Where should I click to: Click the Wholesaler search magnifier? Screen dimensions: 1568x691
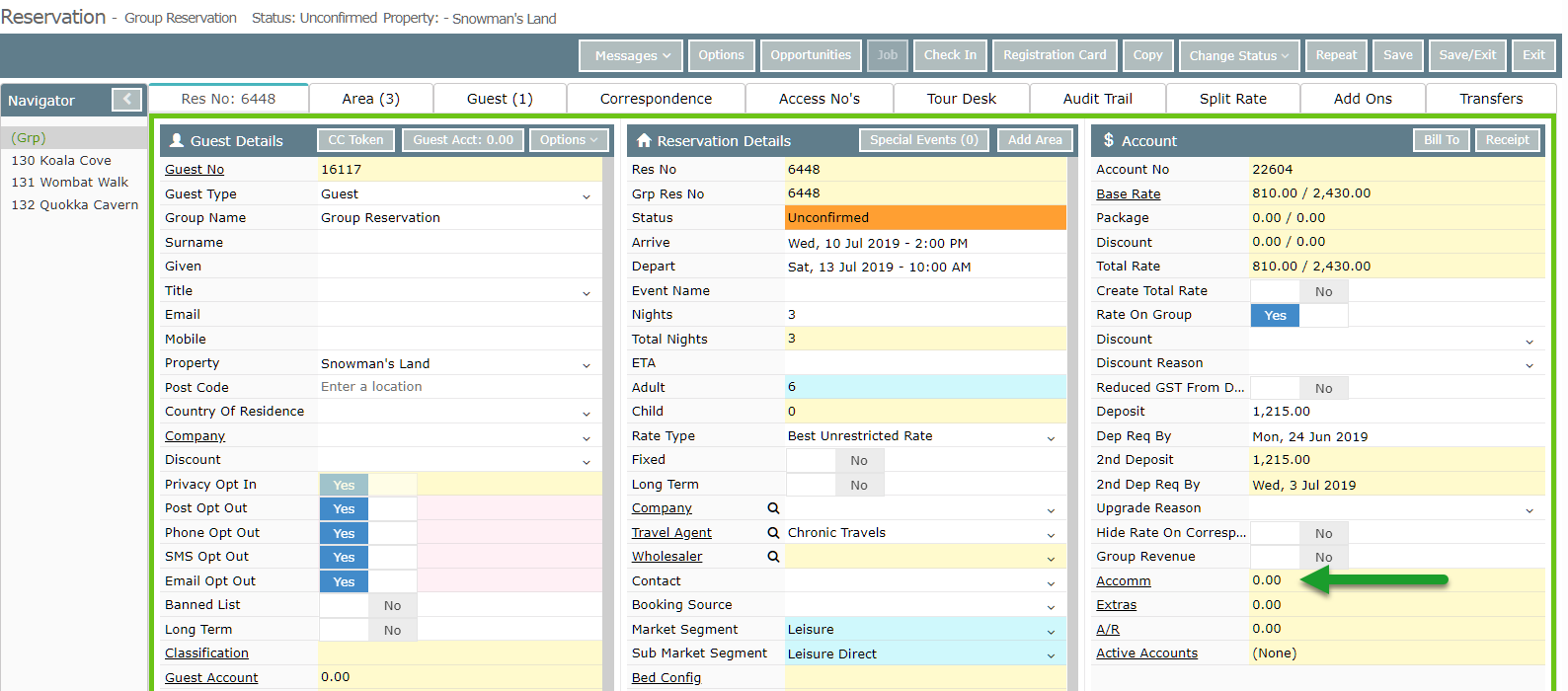[773, 557]
